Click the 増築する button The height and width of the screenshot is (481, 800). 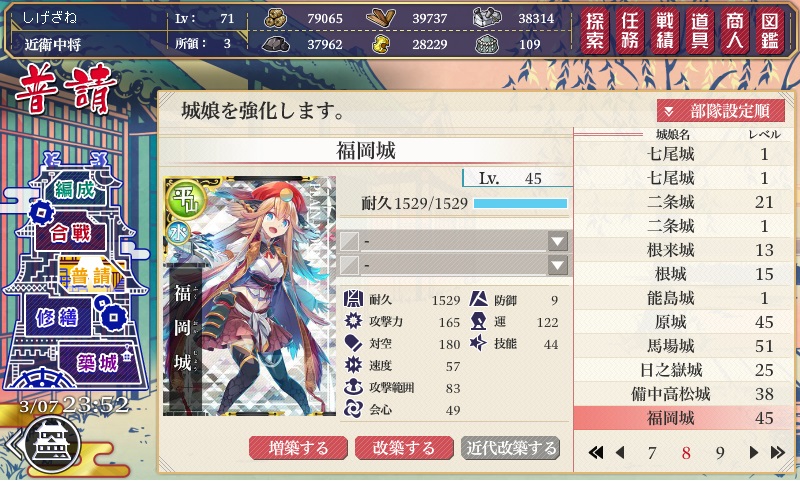tap(298, 448)
